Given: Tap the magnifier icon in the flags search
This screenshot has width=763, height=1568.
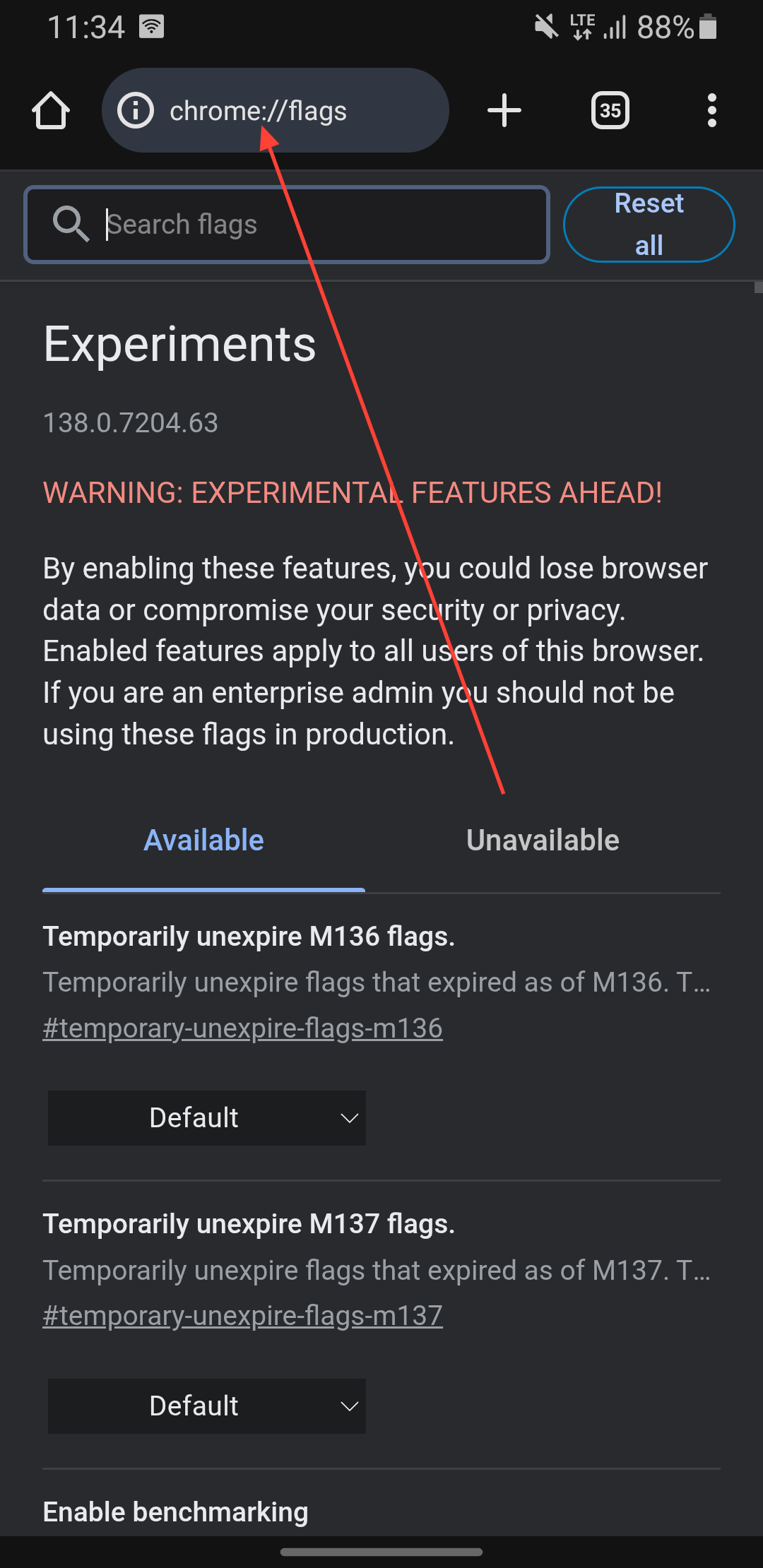Looking at the screenshot, I should (70, 224).
